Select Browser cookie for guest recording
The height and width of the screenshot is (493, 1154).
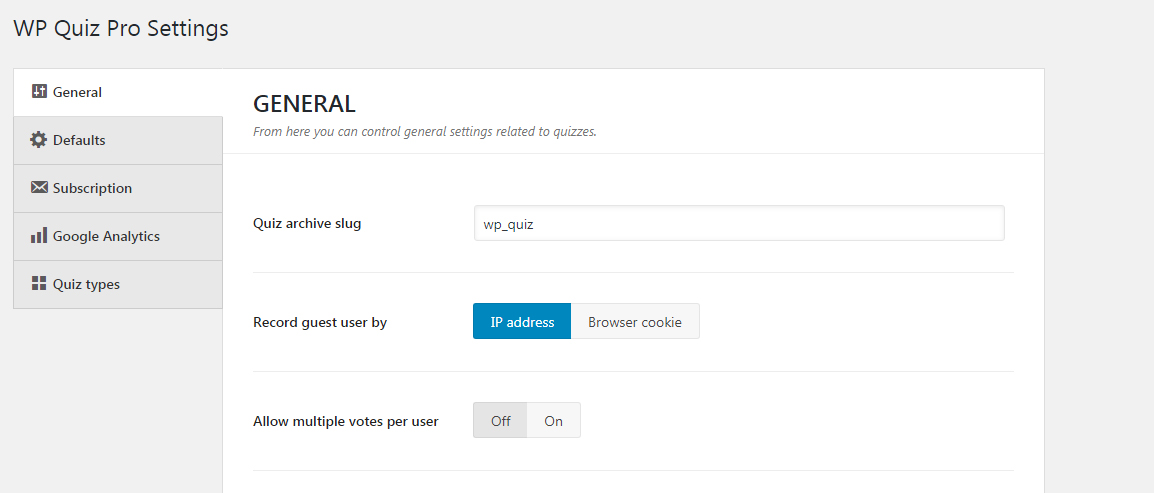coord(635,322)
